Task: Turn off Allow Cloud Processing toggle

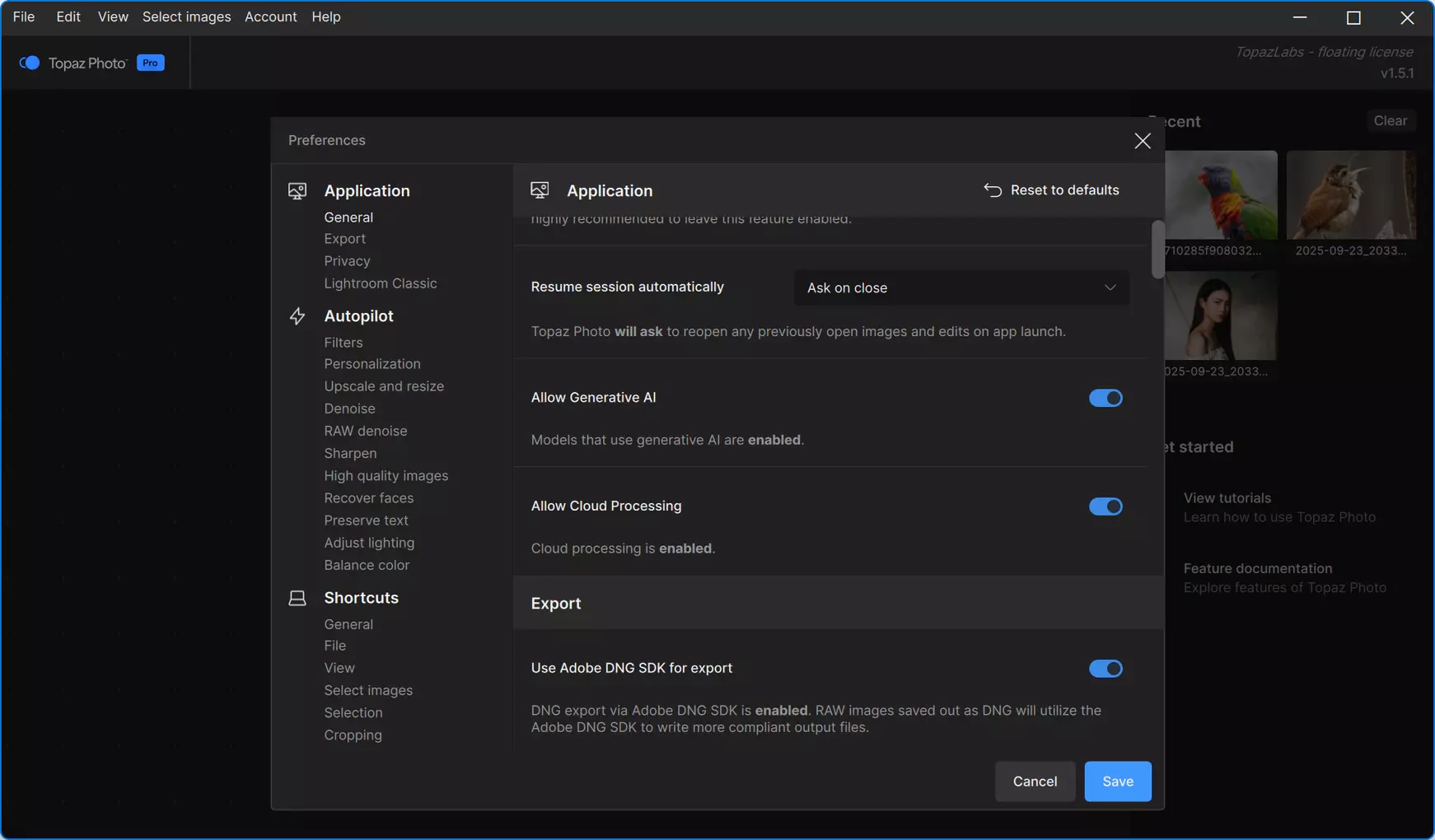Action: coord(1105,506)
